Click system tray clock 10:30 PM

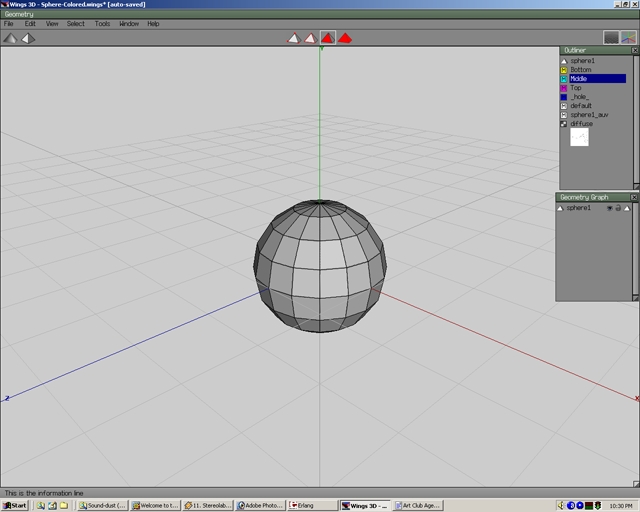tap(620, 506)
